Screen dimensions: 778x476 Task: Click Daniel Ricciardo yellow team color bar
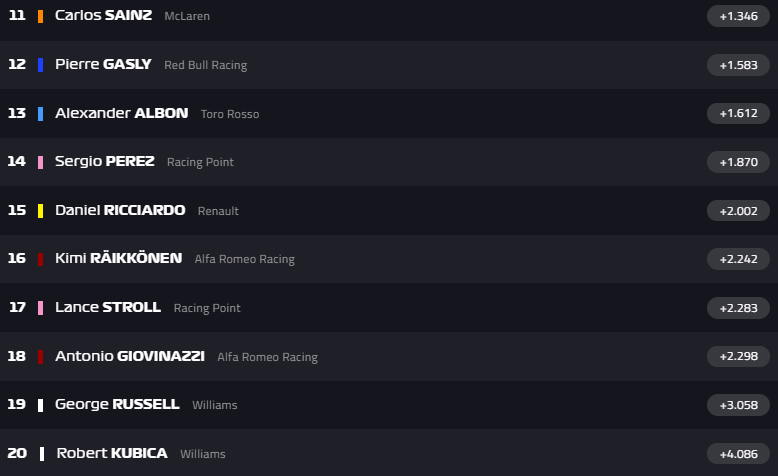(x=40, y=211)
